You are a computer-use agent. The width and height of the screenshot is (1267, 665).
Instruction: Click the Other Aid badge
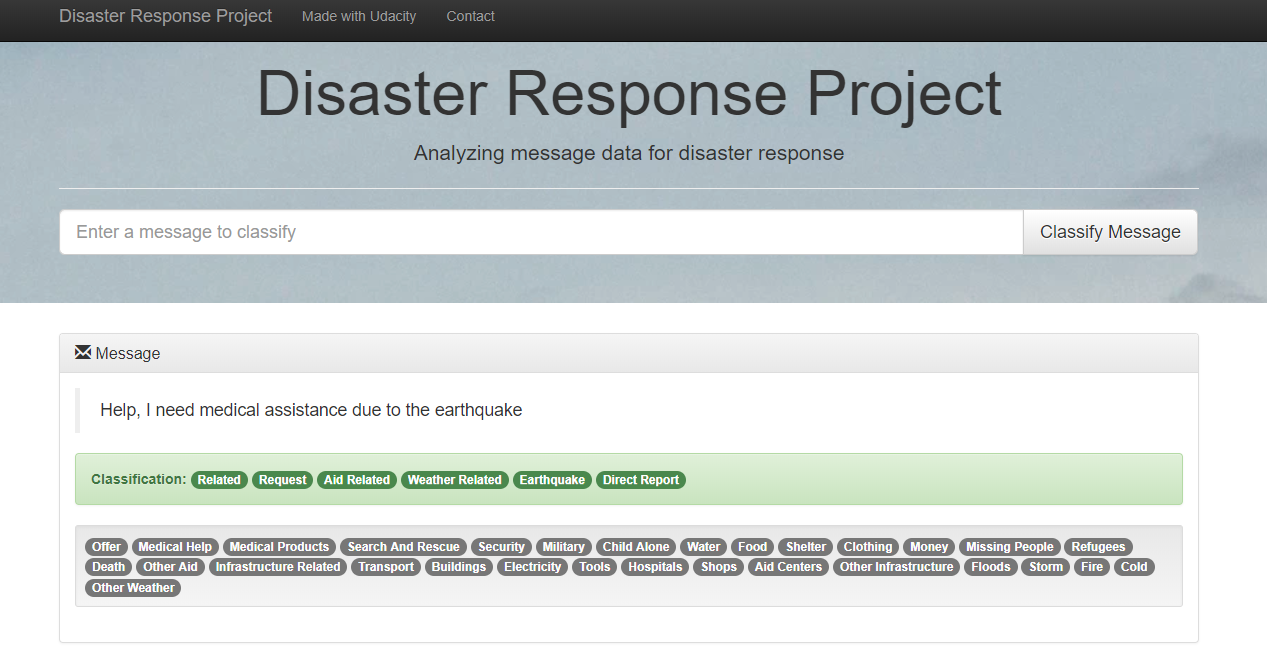(171, 567)
